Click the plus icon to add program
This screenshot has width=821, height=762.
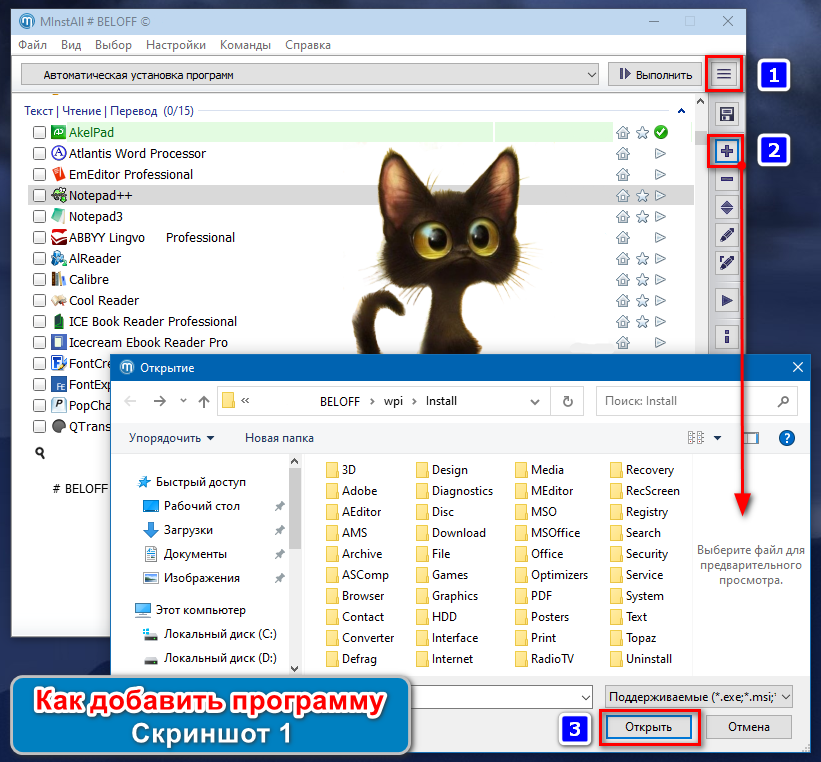pos(727,151)
